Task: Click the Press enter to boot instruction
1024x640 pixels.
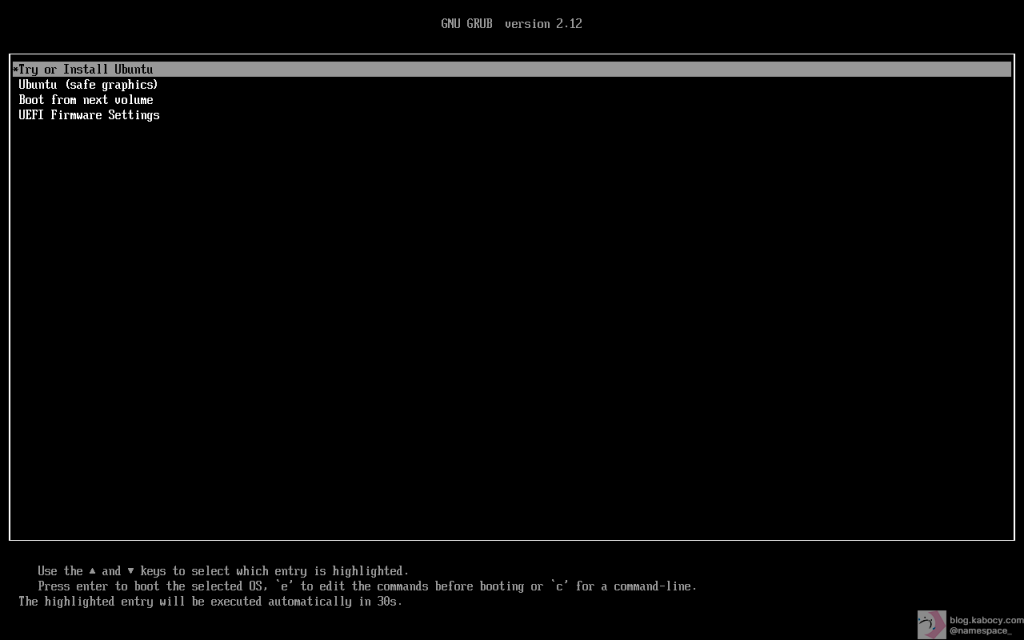Action: [120, 586]
